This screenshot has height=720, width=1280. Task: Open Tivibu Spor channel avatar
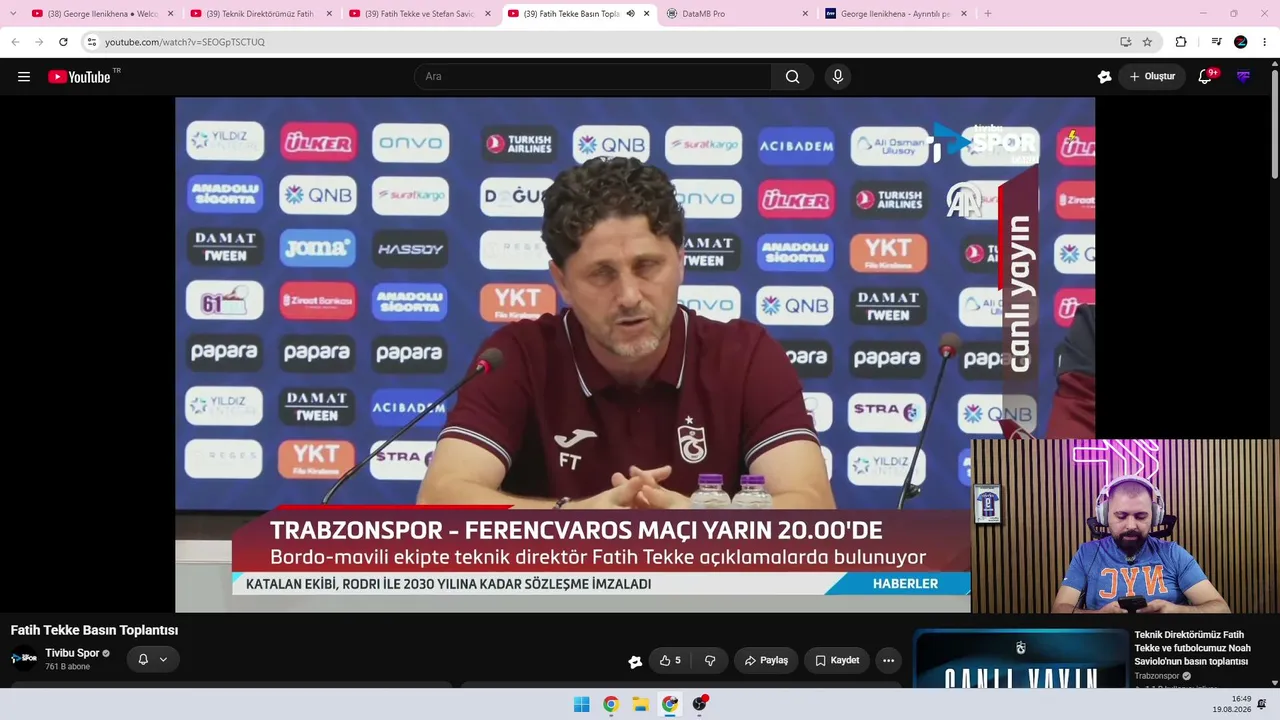coord(24,658)
